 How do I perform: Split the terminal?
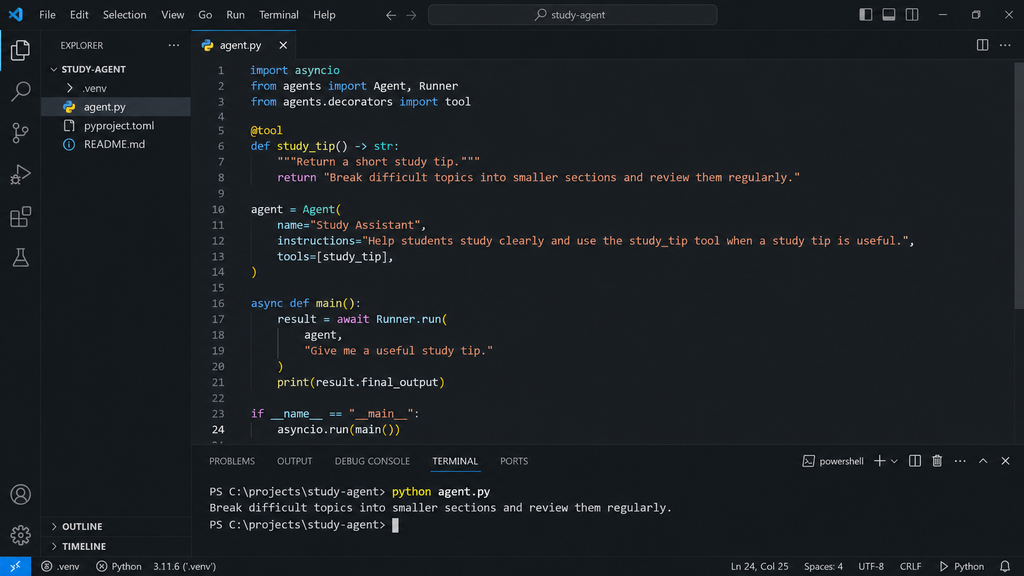[915, 461]
